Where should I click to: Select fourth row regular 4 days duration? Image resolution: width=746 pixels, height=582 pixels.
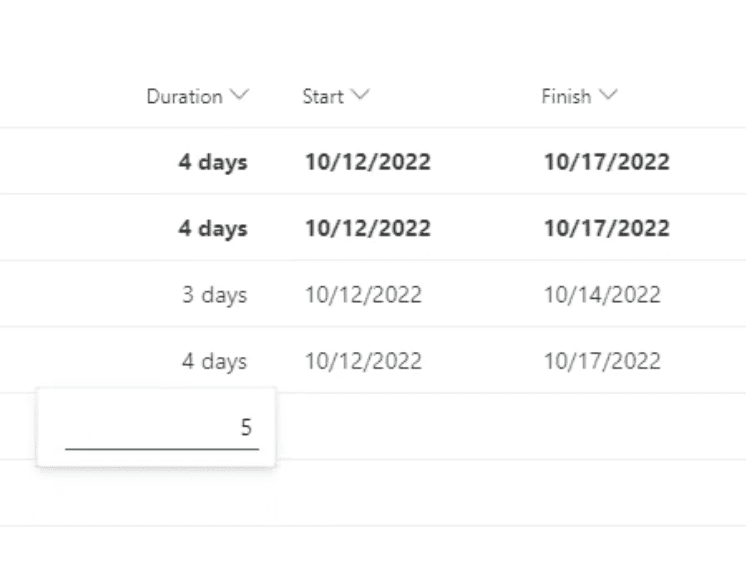pos(215,361)
